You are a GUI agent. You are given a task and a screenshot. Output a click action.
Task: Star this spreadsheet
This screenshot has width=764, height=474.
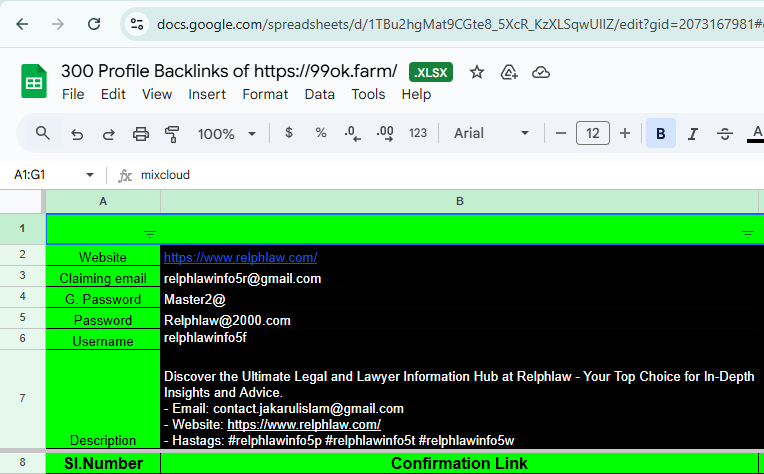tap(477, 73)
